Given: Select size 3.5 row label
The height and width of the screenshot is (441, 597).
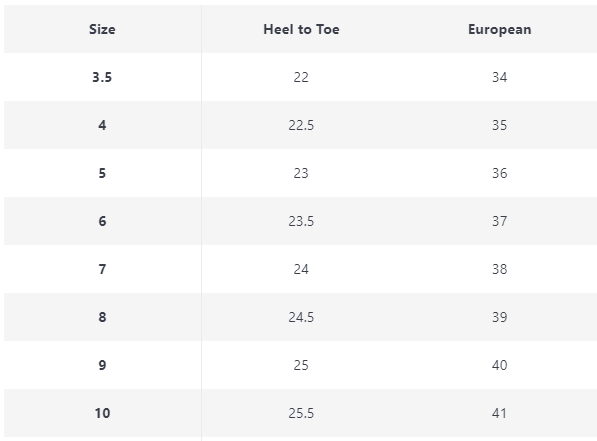Looking at the screenshot, I should click(x=102, y=77).
